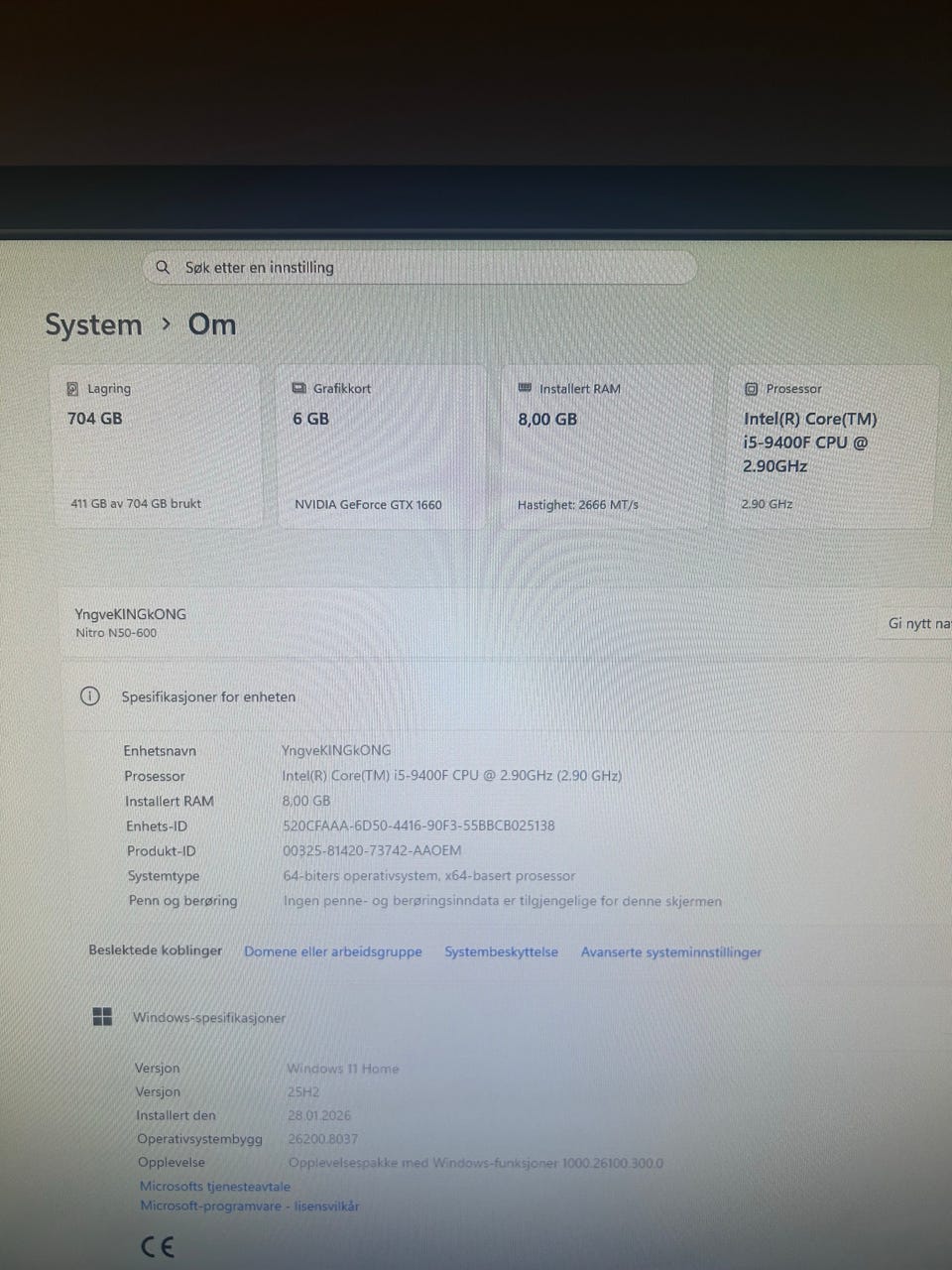
Task: Open the 'Microsofts tjenesteavtale' link
Action: pyautogui.click(x=215, y=1186)
